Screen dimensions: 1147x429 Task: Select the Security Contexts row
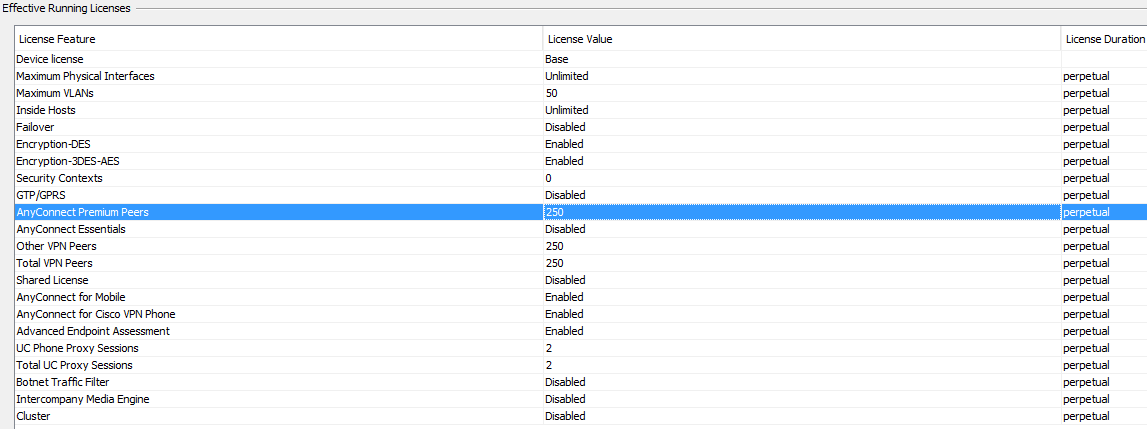581,178
